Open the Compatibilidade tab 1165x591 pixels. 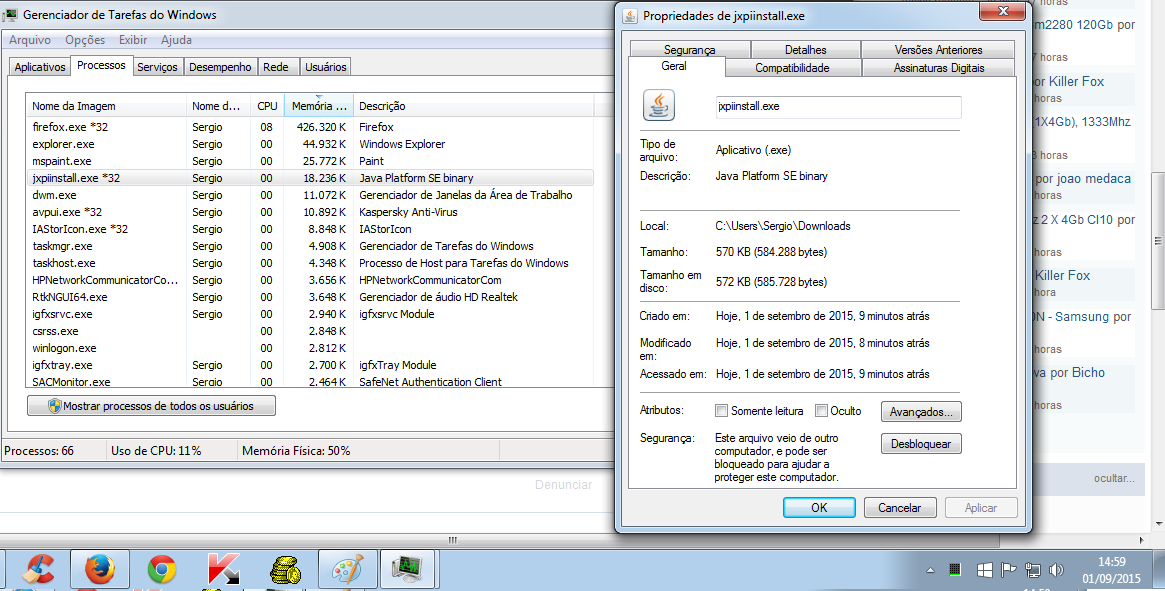coord(792,68)
